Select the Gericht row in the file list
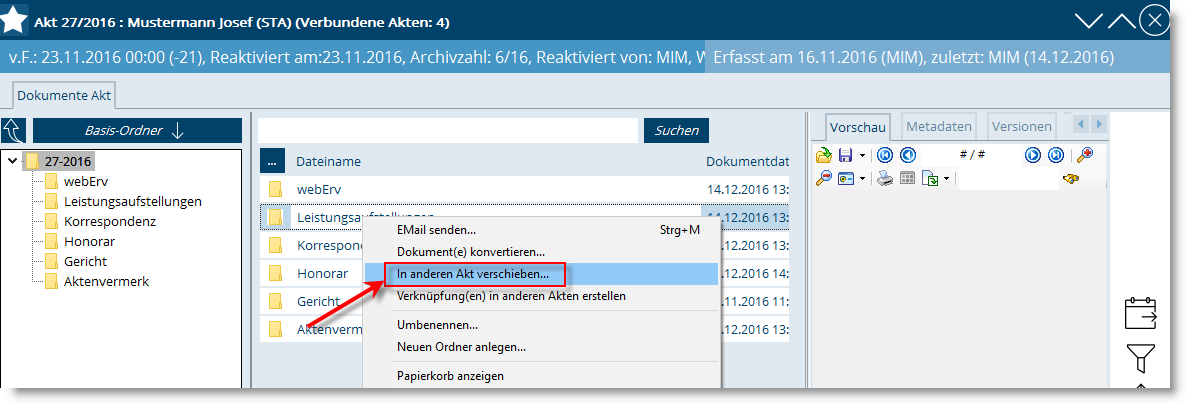Image resolution: width=1186 pixels, height=404 pixels. pos(524,300)
